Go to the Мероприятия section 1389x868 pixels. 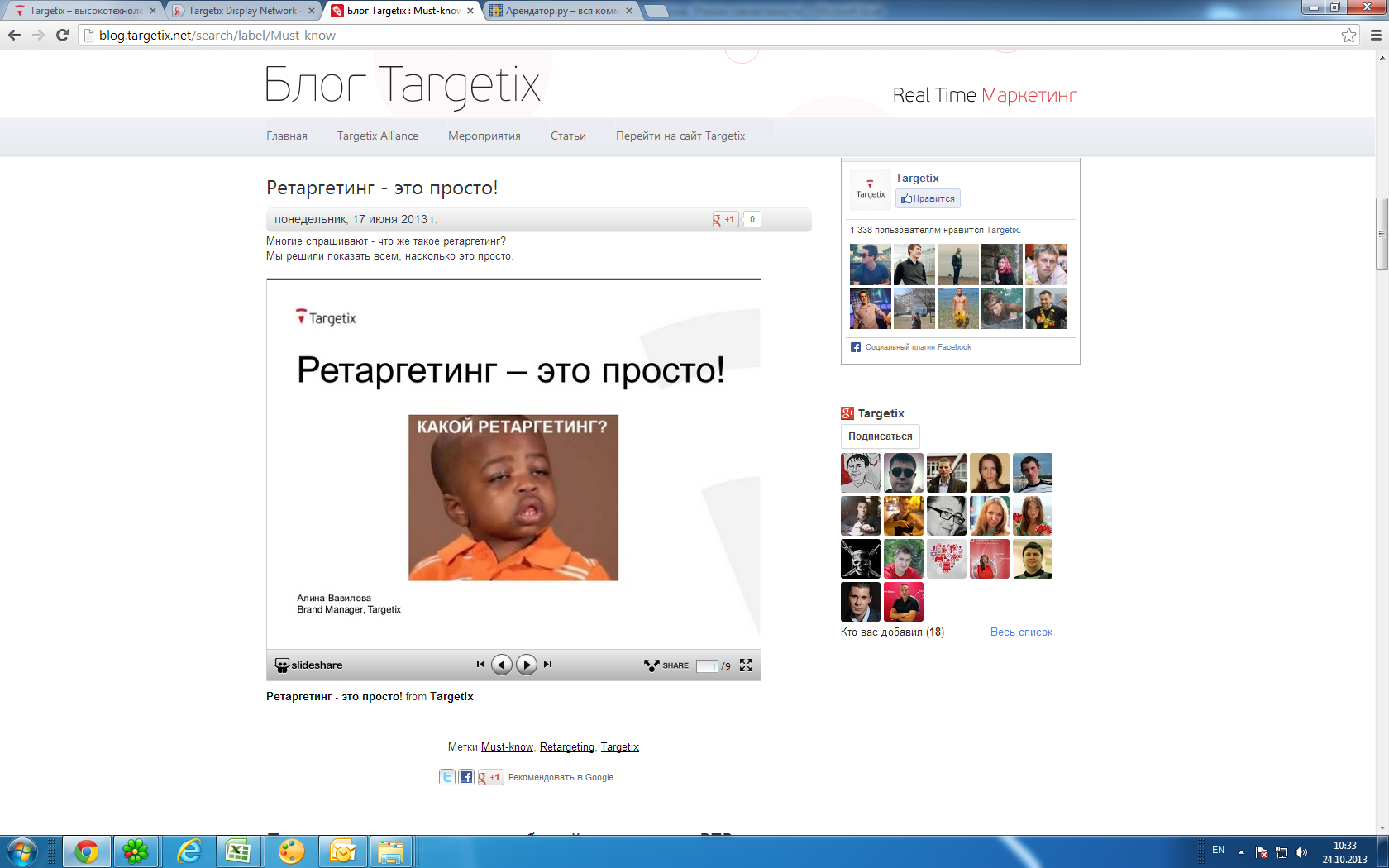point(484,136)
